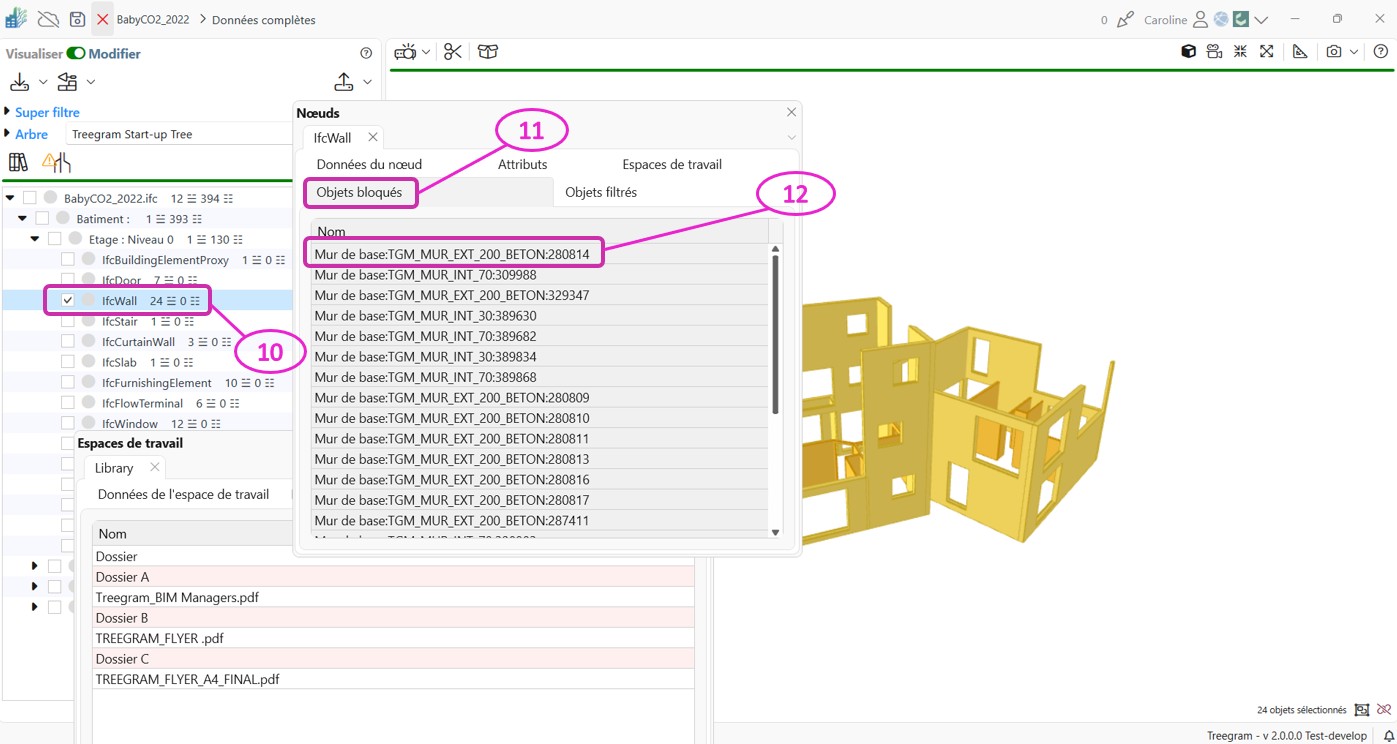The image size is (1397, 744).
Task: Collapse the Etage : Niveau 0 node
Action: tap(35, 239)
